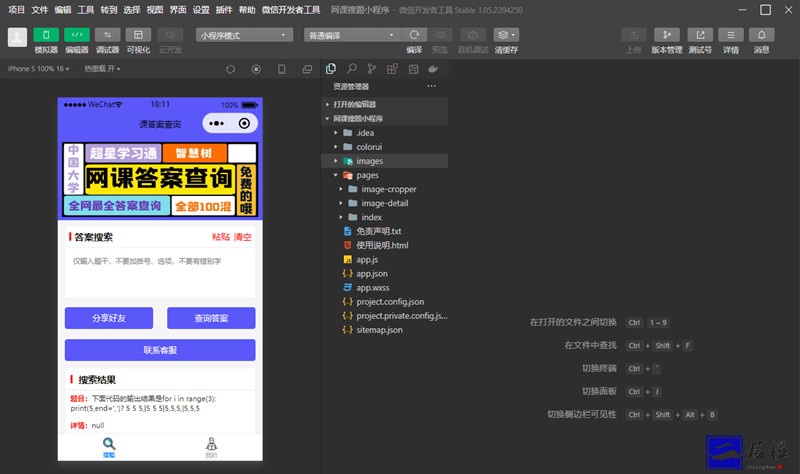
Task: Open the app.js file
Action: pos(385,260)
